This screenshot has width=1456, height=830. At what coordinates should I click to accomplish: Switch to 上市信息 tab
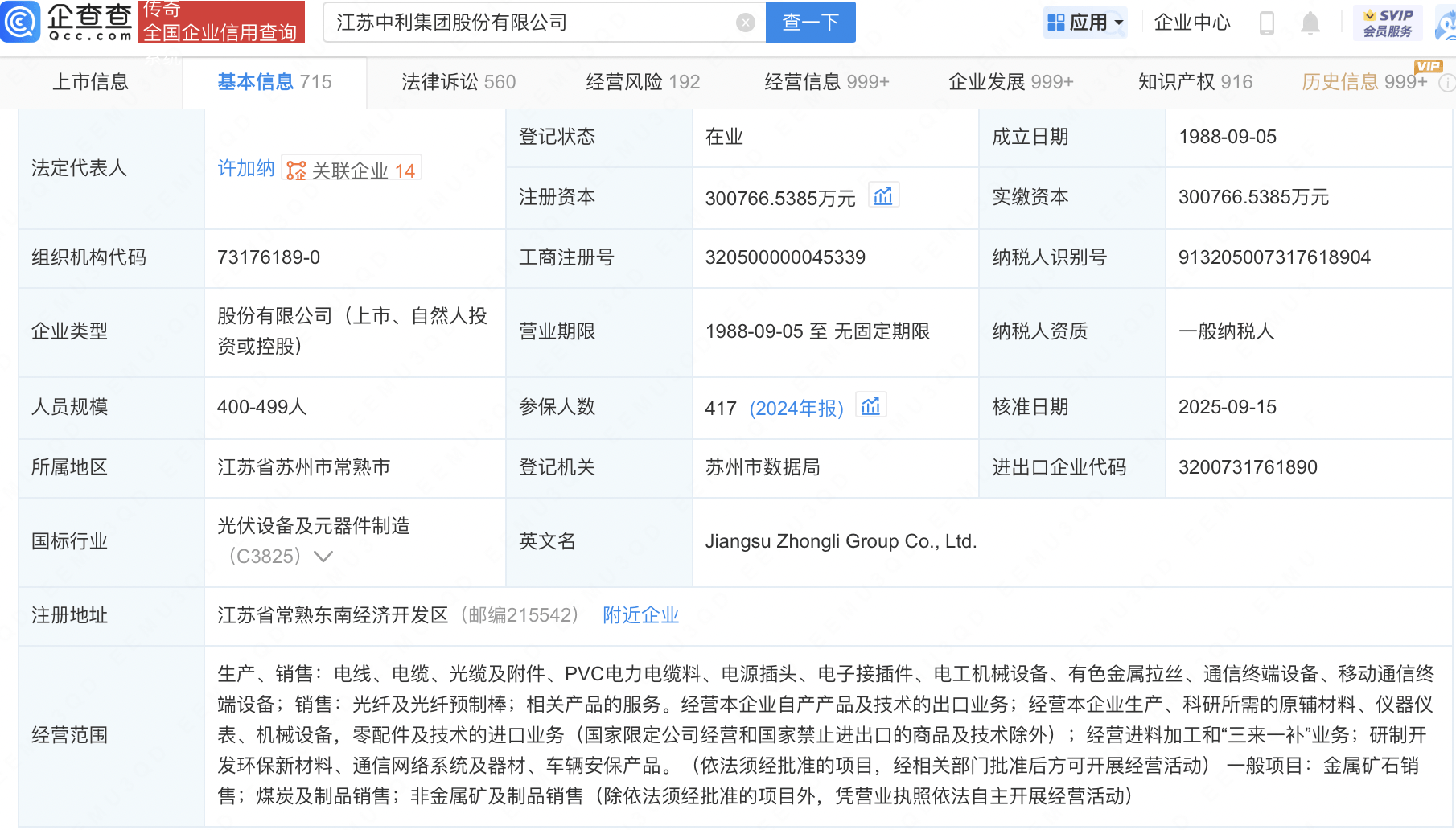[x=91, y=82]
